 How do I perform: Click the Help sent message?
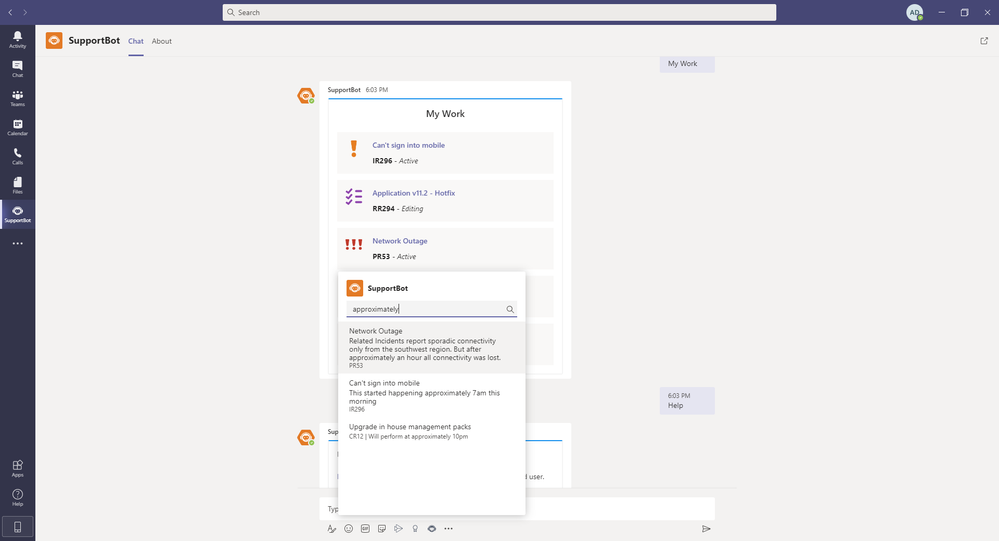coord(687,401)
